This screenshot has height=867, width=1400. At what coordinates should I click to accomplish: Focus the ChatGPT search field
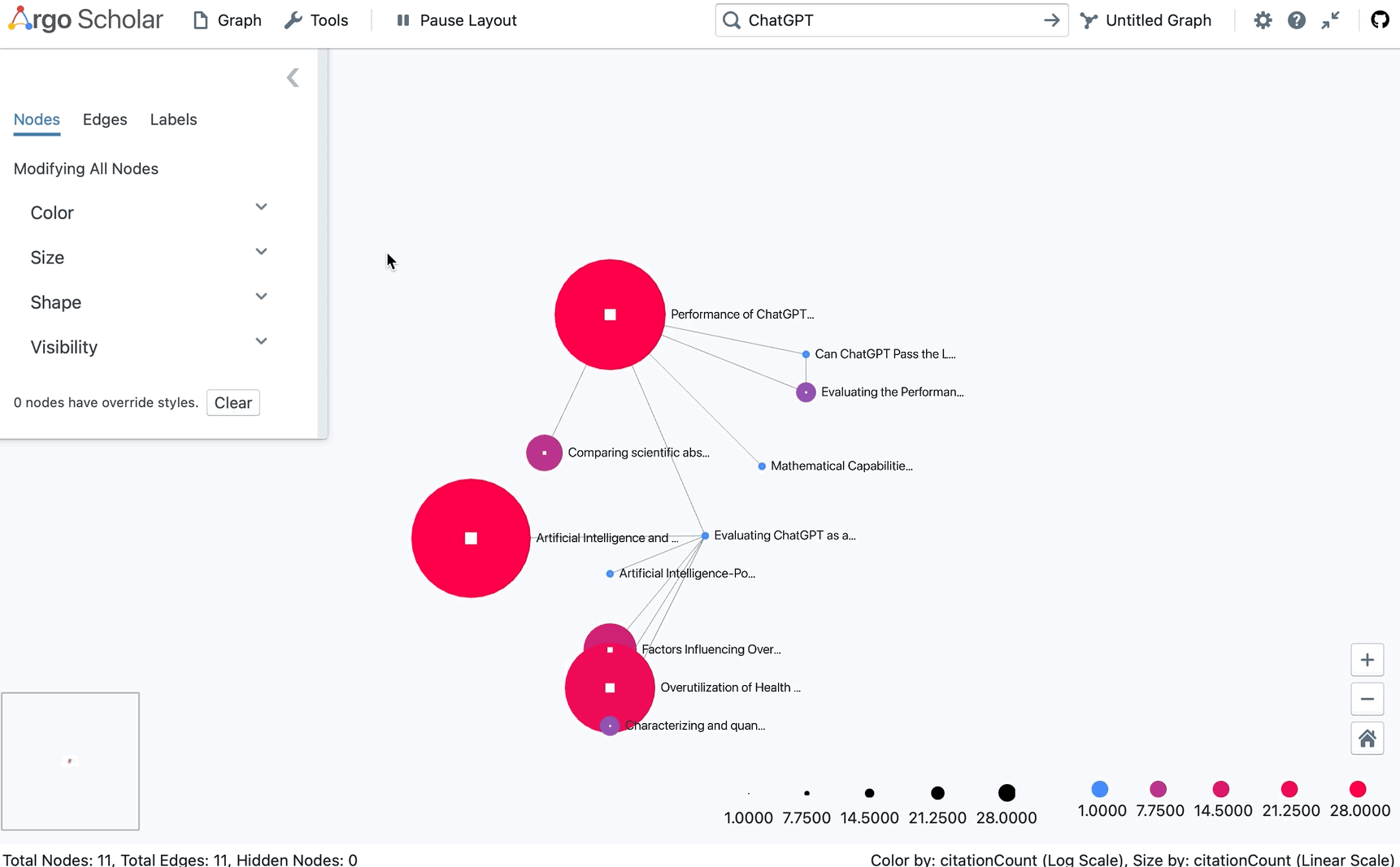coord(890,20)
